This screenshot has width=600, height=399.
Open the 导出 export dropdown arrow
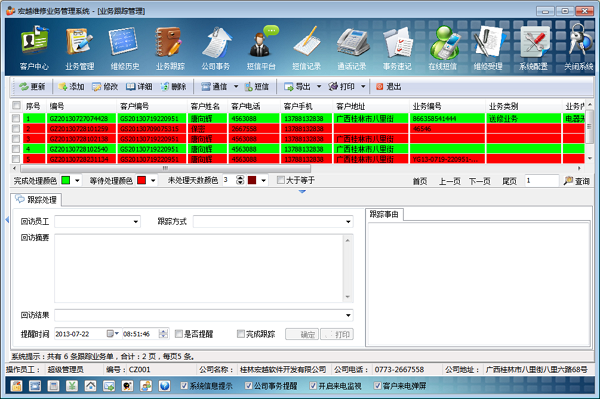coord(319,87)
